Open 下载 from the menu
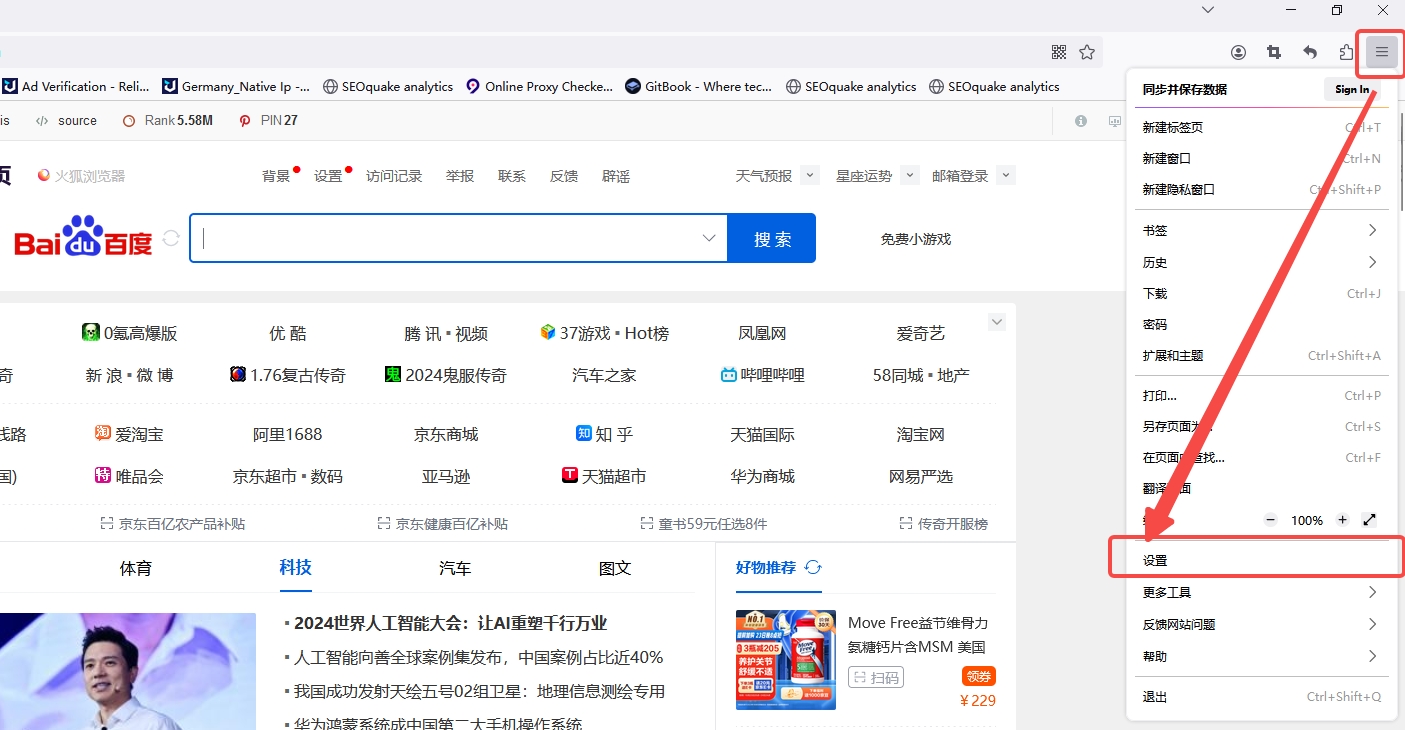Screen dimensions: 1405x730 pos(1262,293)
